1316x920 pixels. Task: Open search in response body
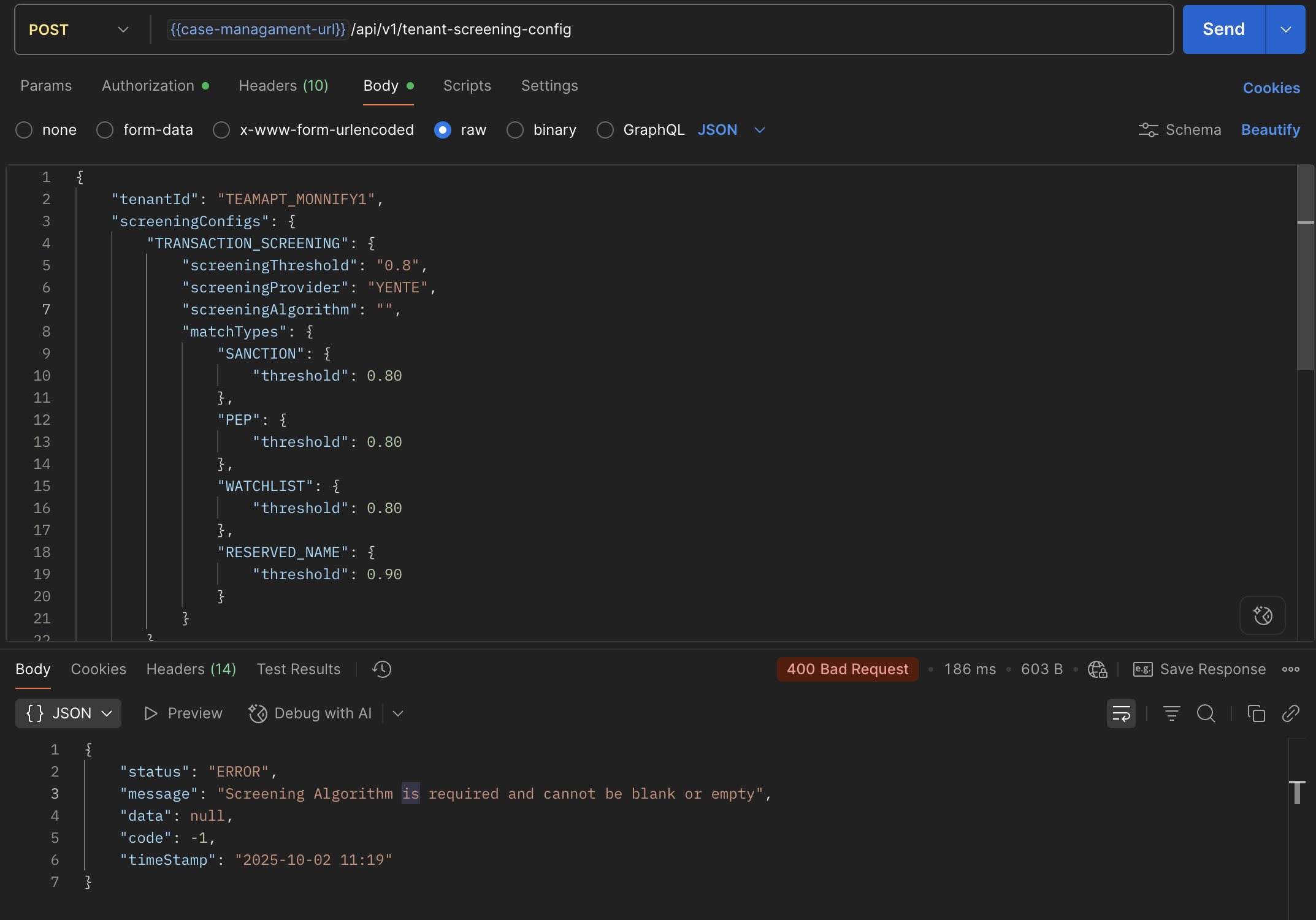[x=1206, y=713]
